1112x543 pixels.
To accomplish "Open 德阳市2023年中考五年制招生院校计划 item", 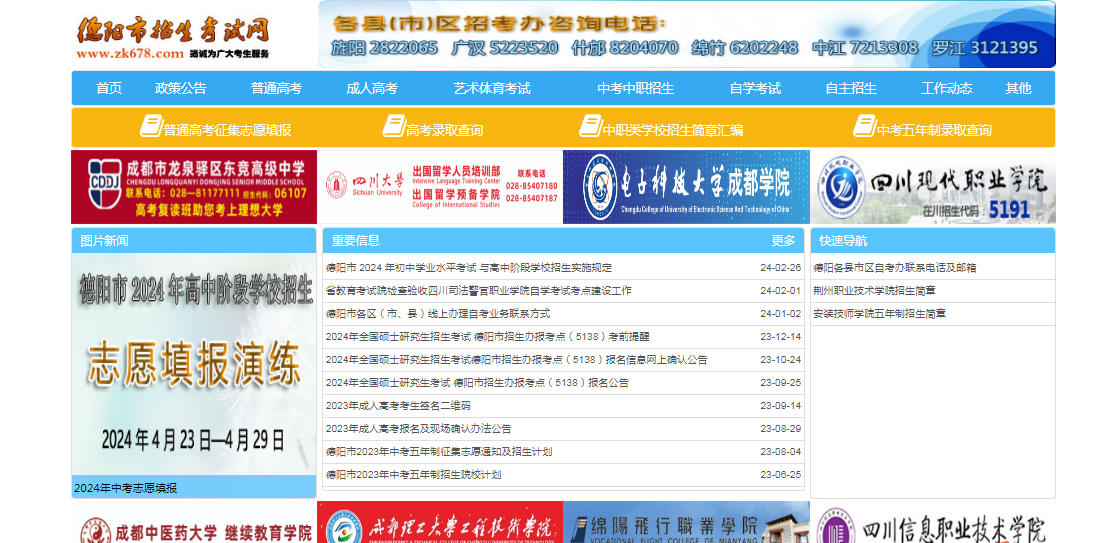I will pyautogui.click(x=413, y=474).
